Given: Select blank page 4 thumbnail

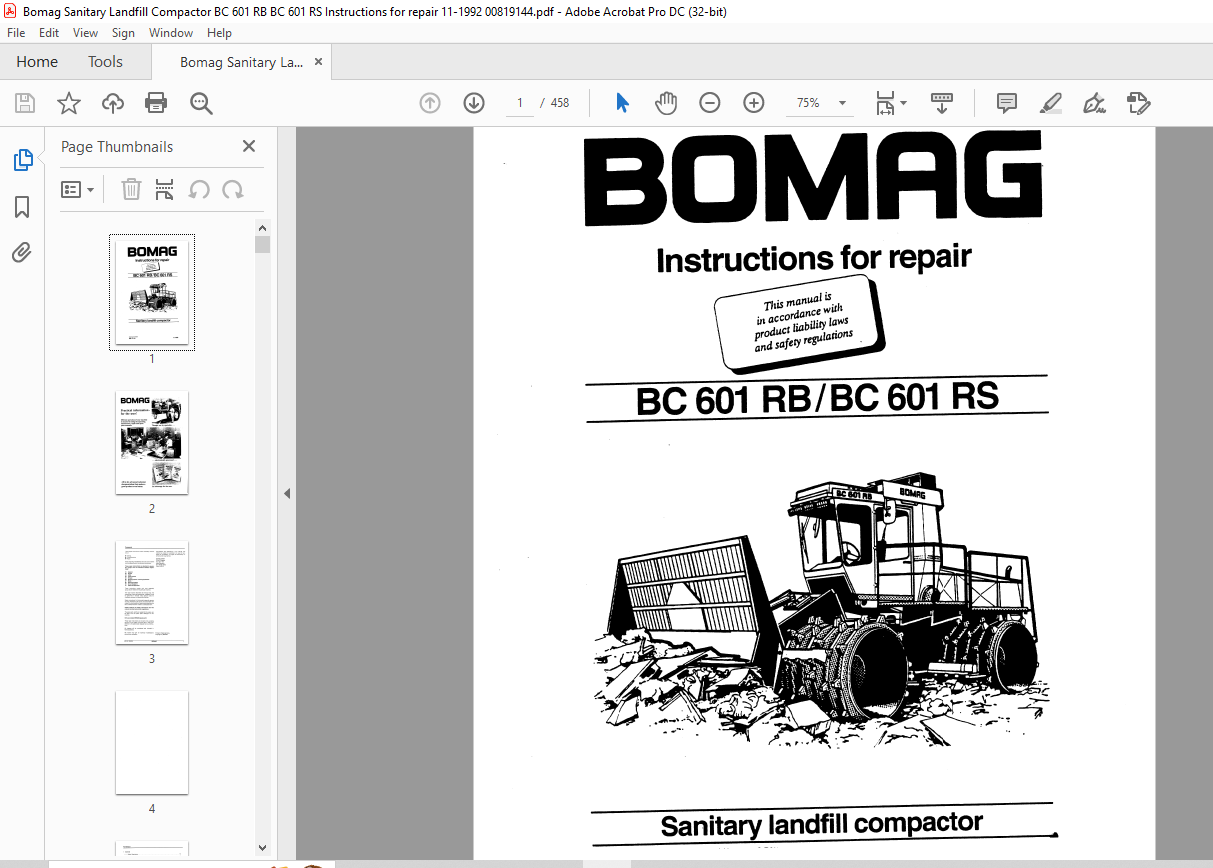Looking at the screenshot, I should pos(152,742).
